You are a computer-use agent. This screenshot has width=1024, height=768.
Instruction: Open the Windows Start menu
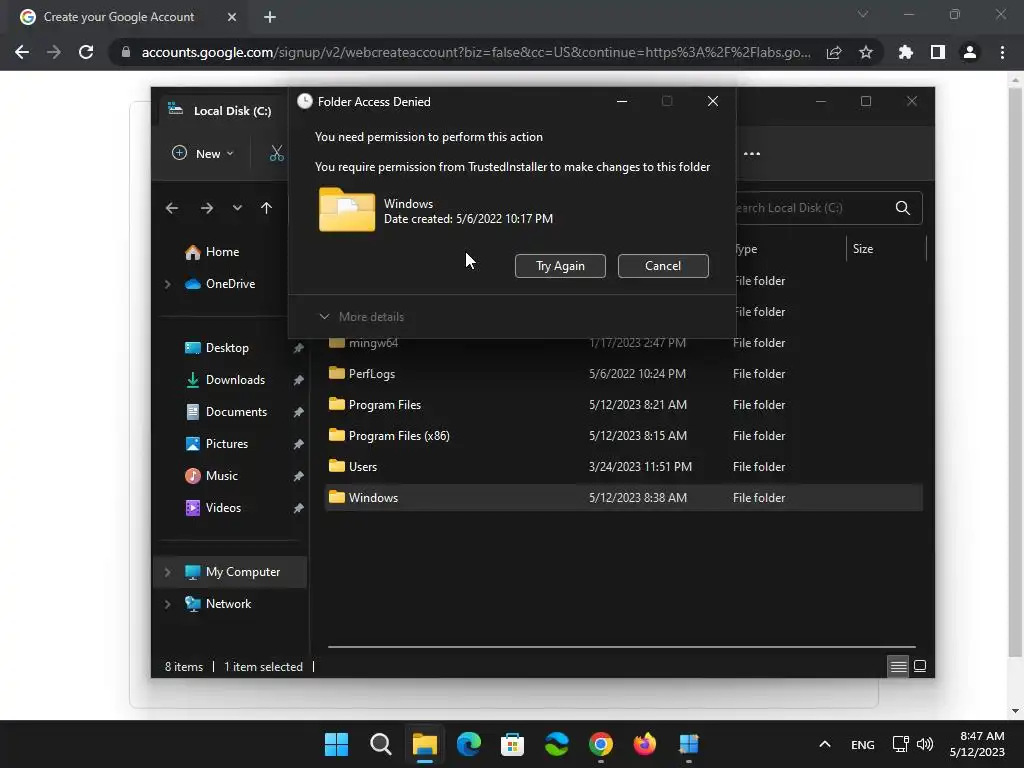336,744
